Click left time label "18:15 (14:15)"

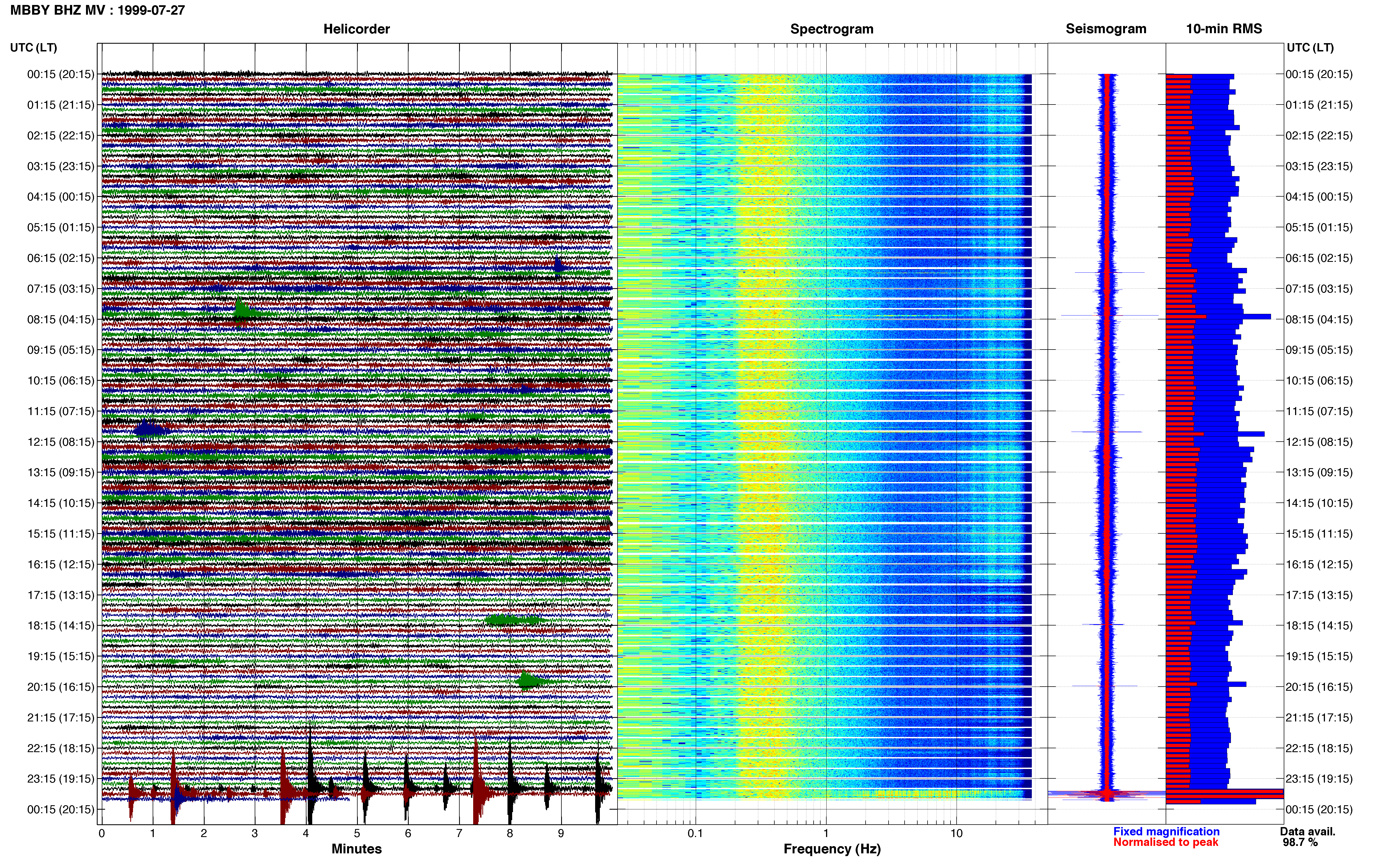(x=61, y=626)
